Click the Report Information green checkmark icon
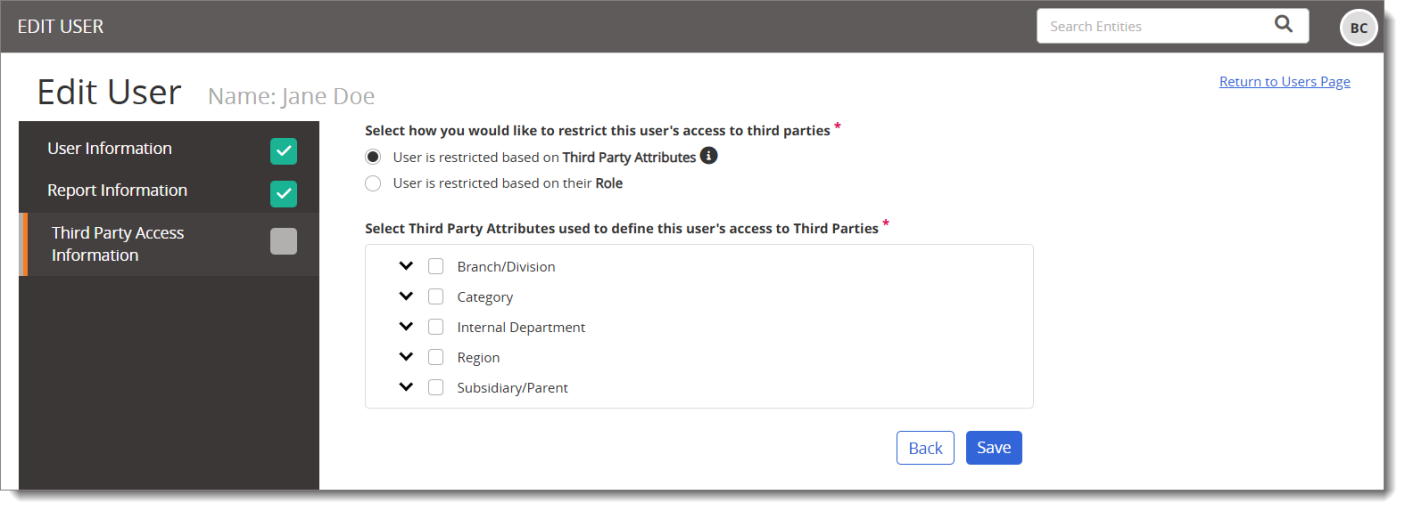1405x511 pixels. [284, 193]
